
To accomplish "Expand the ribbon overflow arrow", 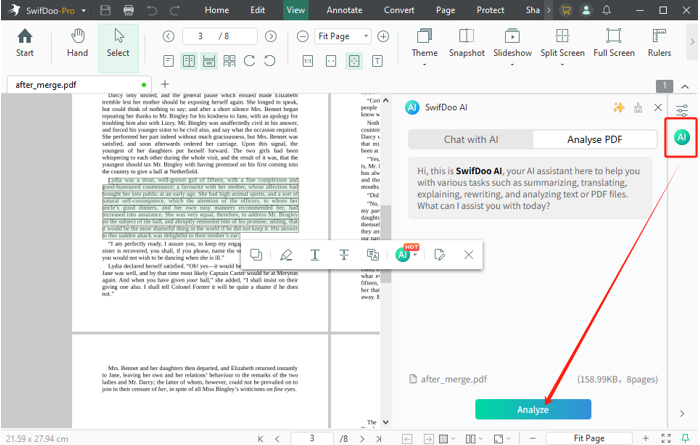I will tap(692, 42).
